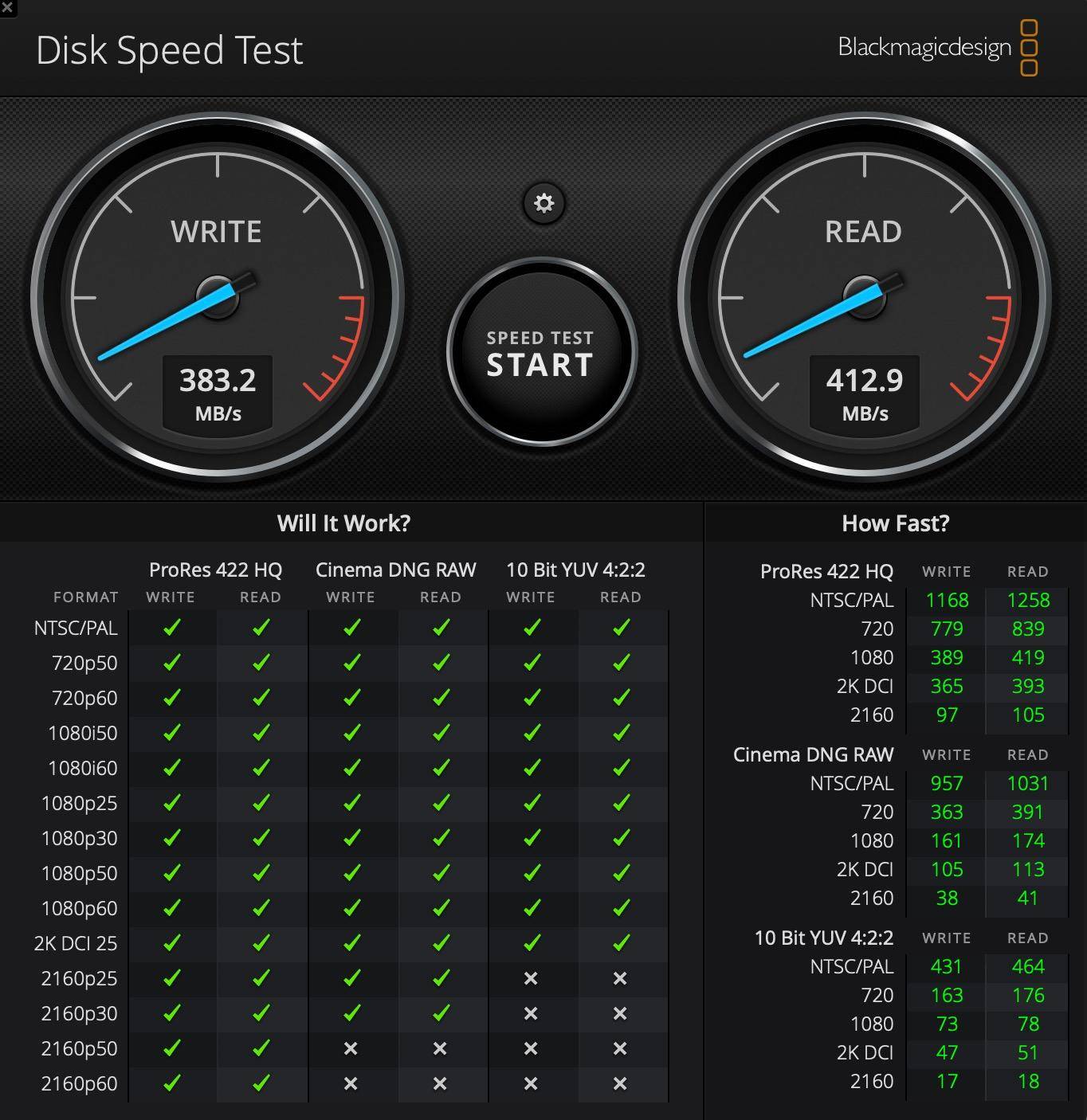Click ProRes 422 HQ read checkmark for 2160p60

tap(261, 1083)
